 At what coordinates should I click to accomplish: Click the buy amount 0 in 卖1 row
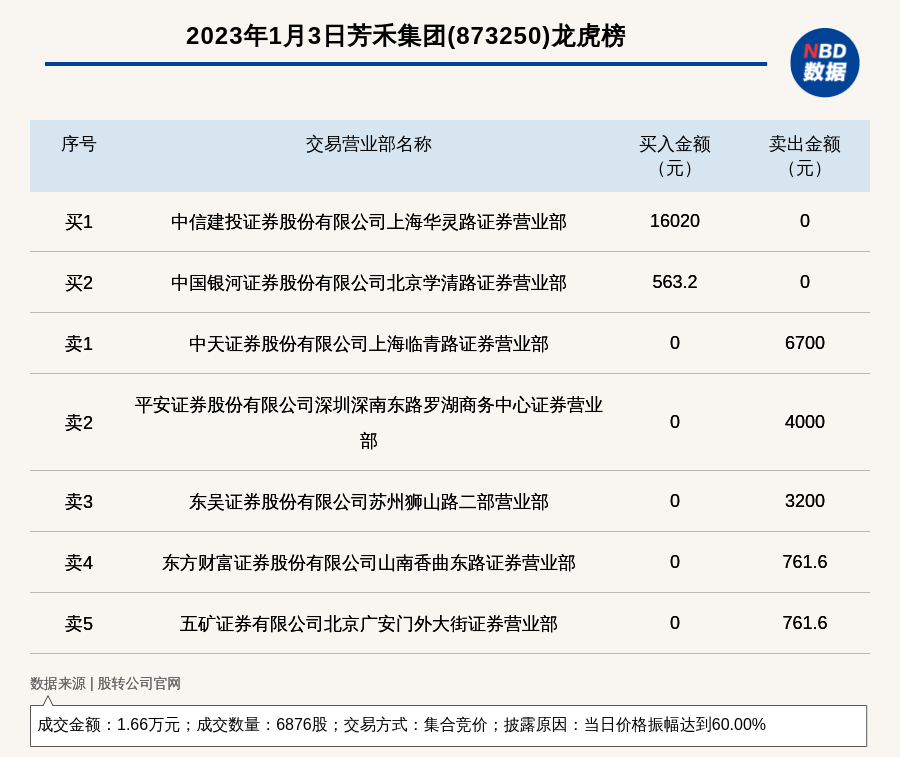pos(674,343)
